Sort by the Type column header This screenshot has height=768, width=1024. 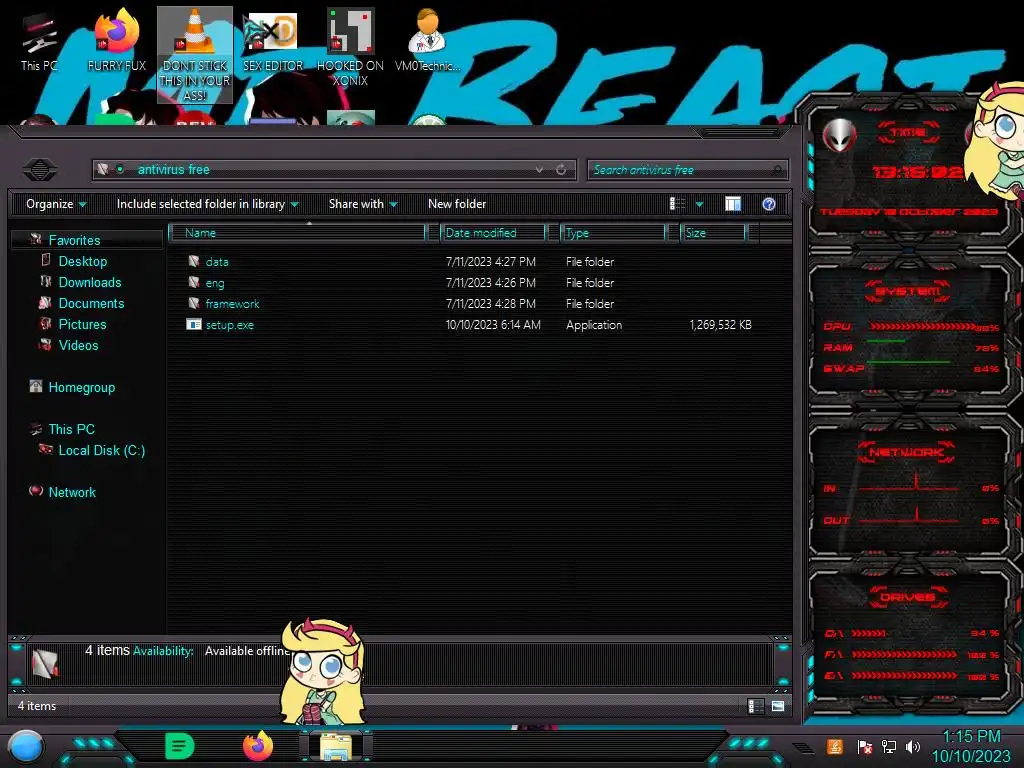click(613, 232)
